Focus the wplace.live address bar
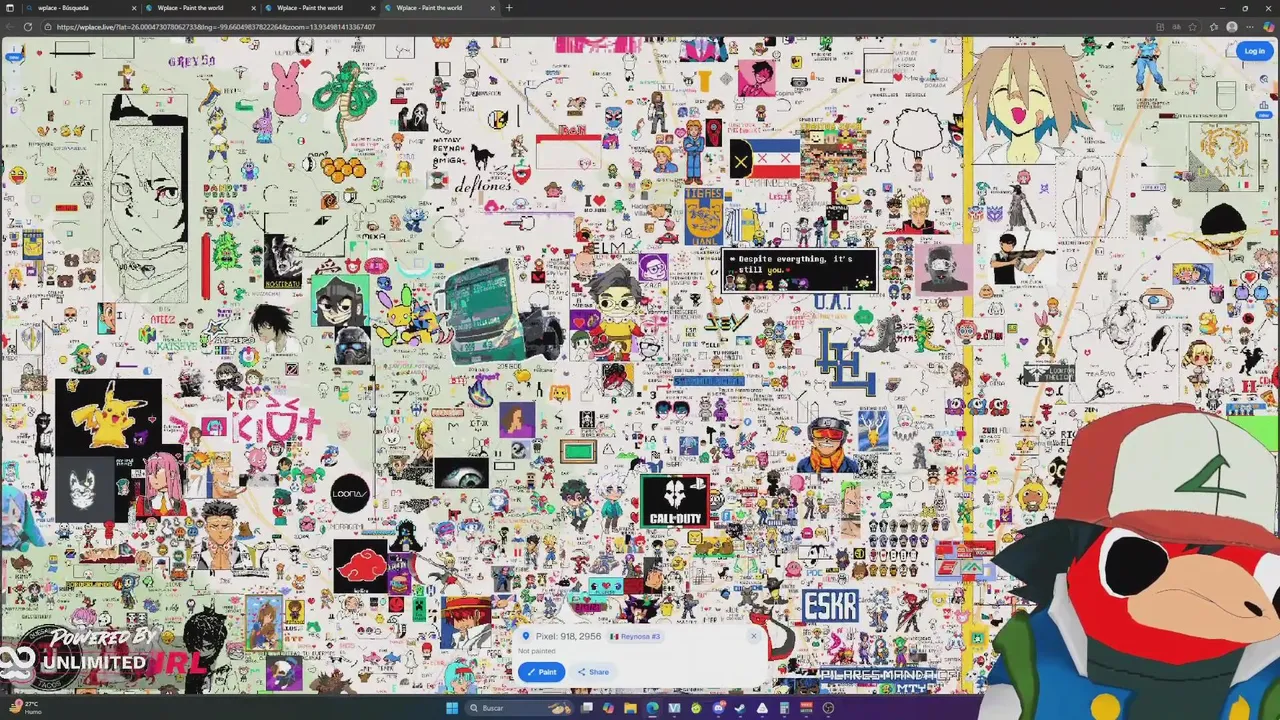Screen dimensions: 1280x720 click(600, 27)
